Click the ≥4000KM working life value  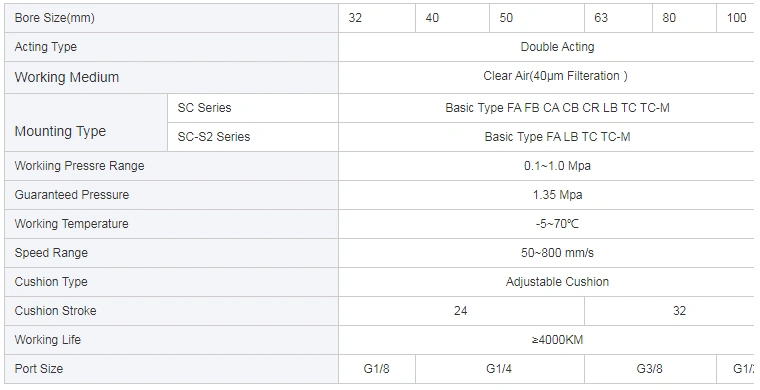pos(557,340)
